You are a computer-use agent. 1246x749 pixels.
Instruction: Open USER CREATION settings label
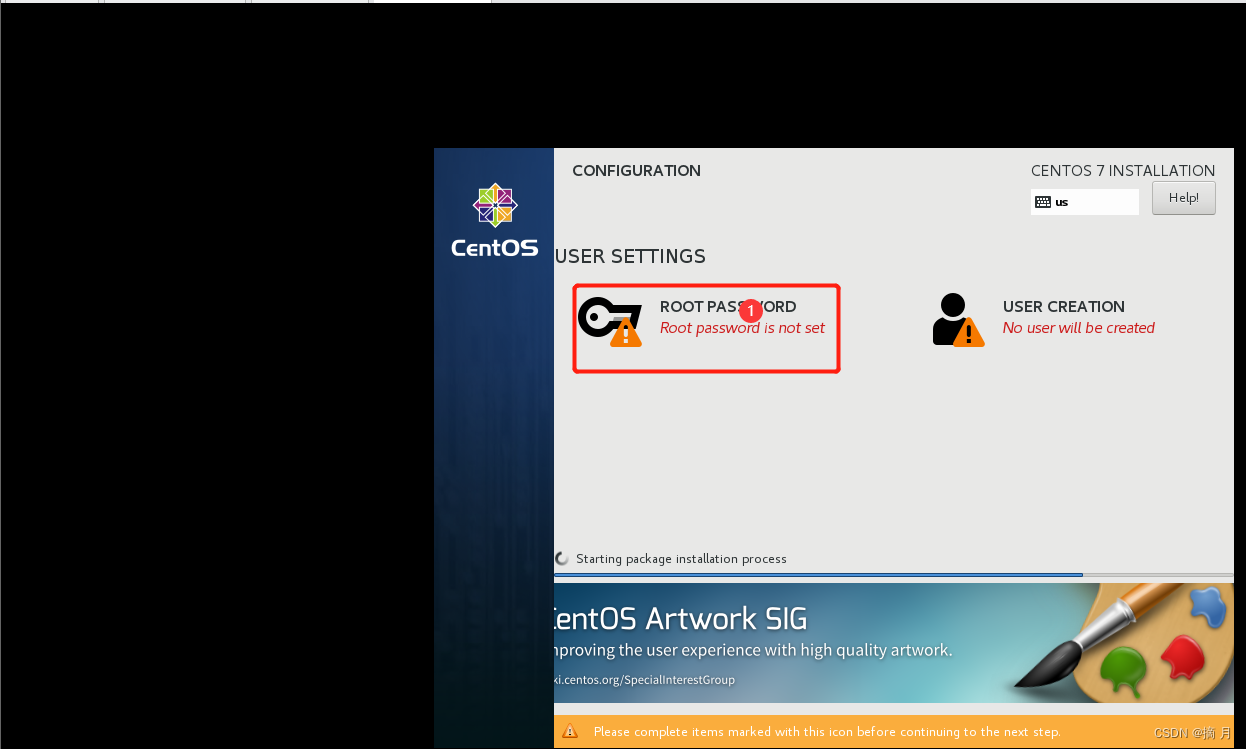tap(1063, 307)
